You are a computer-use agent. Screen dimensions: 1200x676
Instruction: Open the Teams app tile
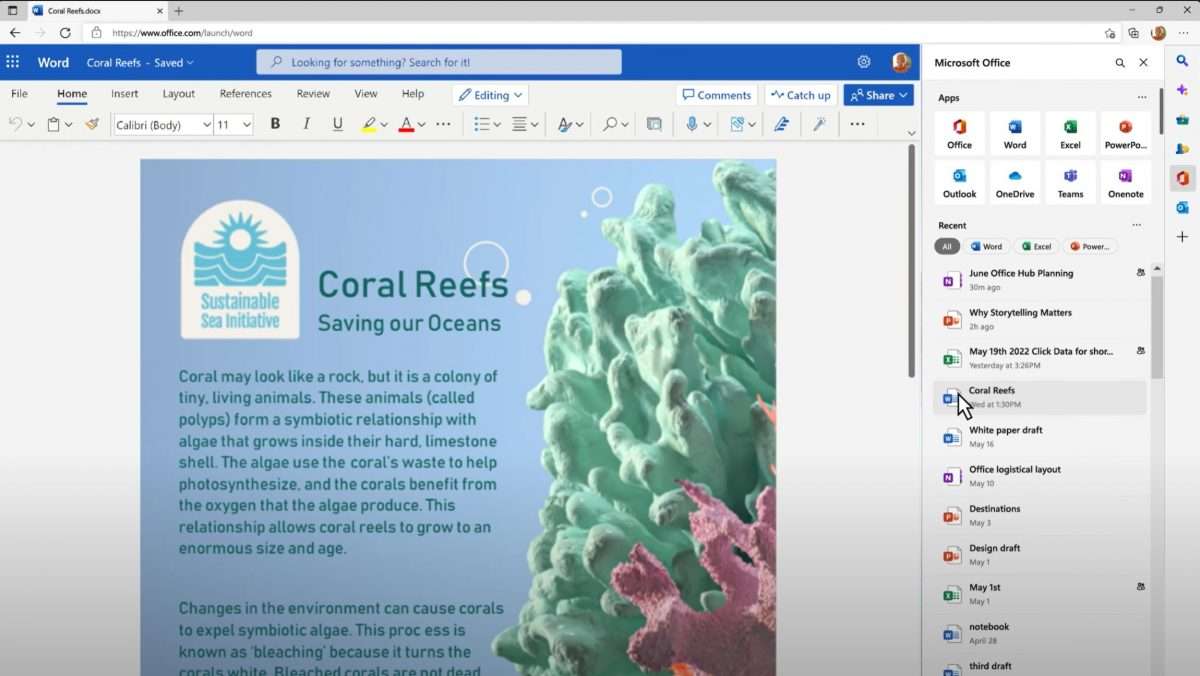click(x=1070, y=182)
